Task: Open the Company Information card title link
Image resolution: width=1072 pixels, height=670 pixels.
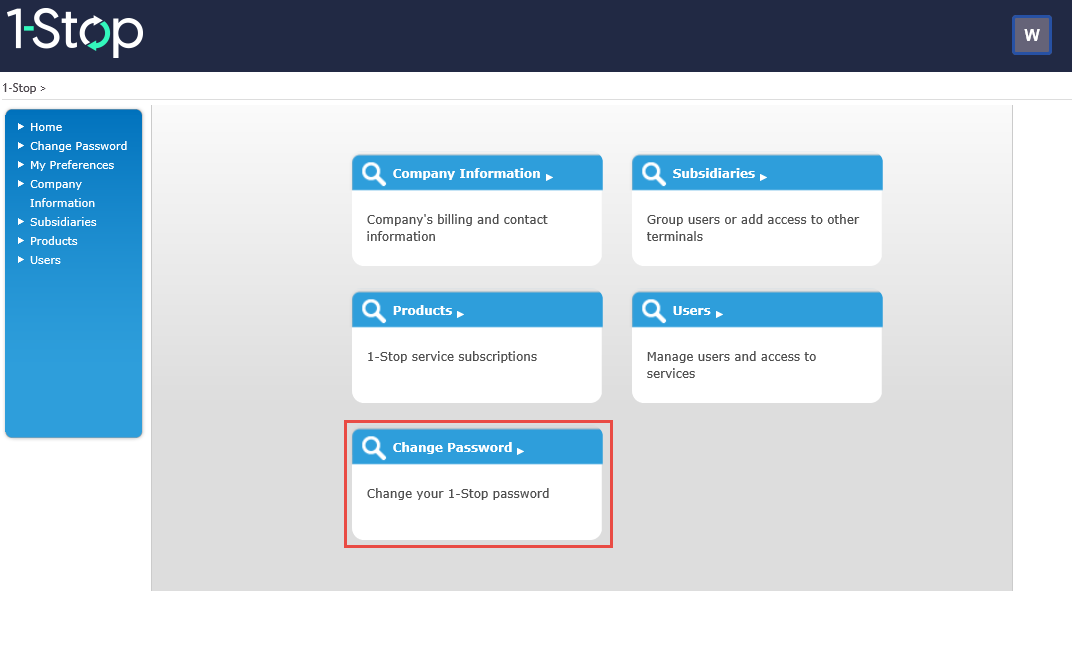Action: point(466,174)
